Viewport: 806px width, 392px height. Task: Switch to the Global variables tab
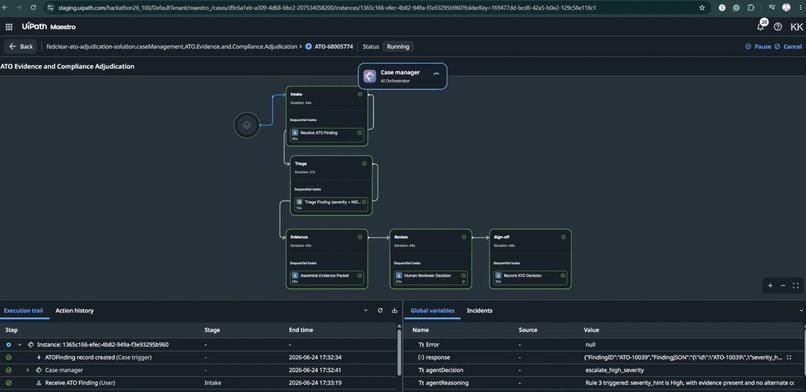coord(432,310)
